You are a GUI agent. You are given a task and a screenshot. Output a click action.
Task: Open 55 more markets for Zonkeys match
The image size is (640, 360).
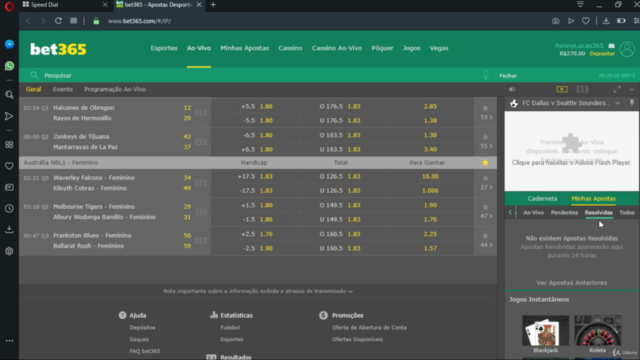click(x=486, y=146)
